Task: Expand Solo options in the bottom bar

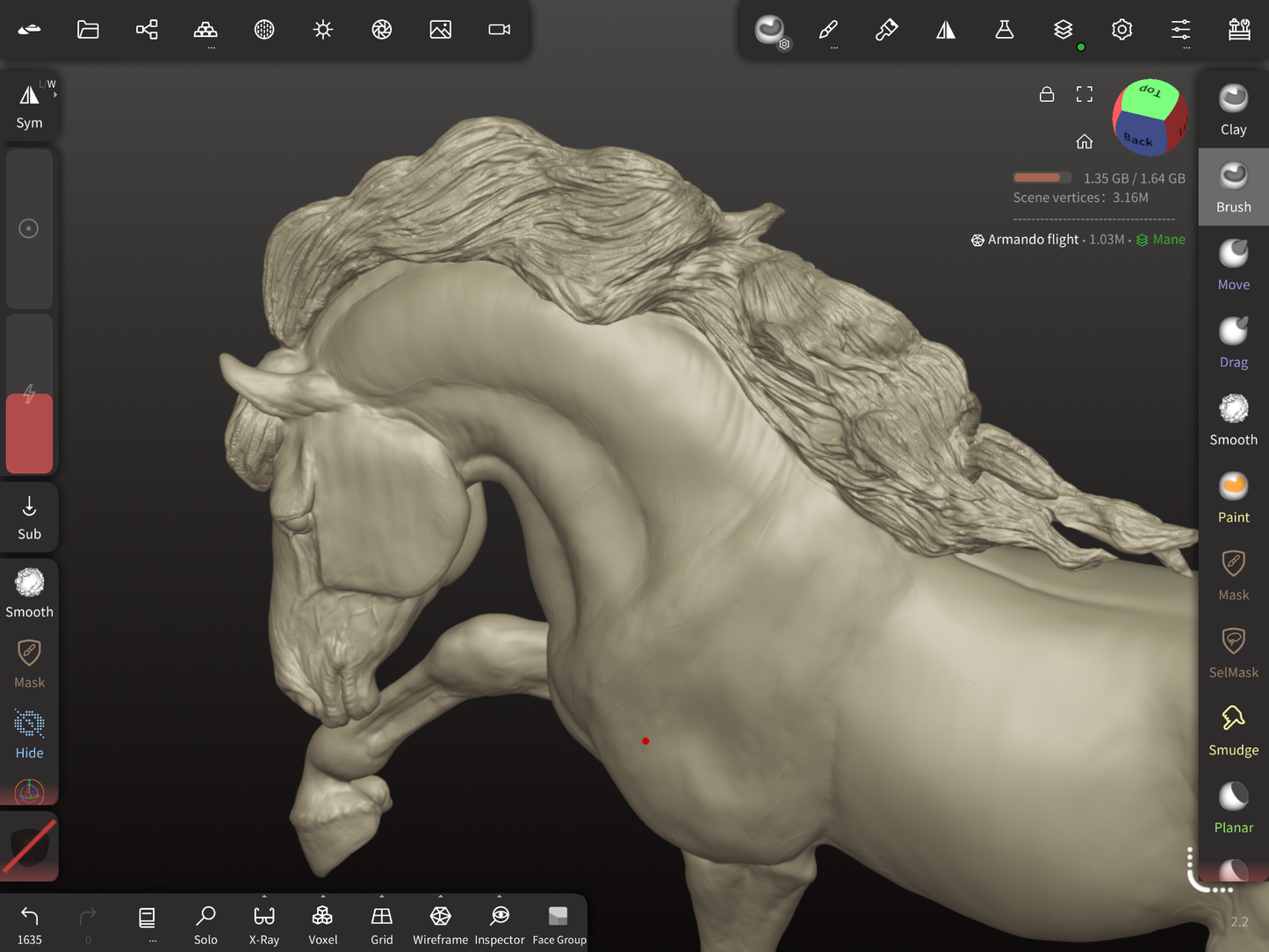Action: coord(205,924)
